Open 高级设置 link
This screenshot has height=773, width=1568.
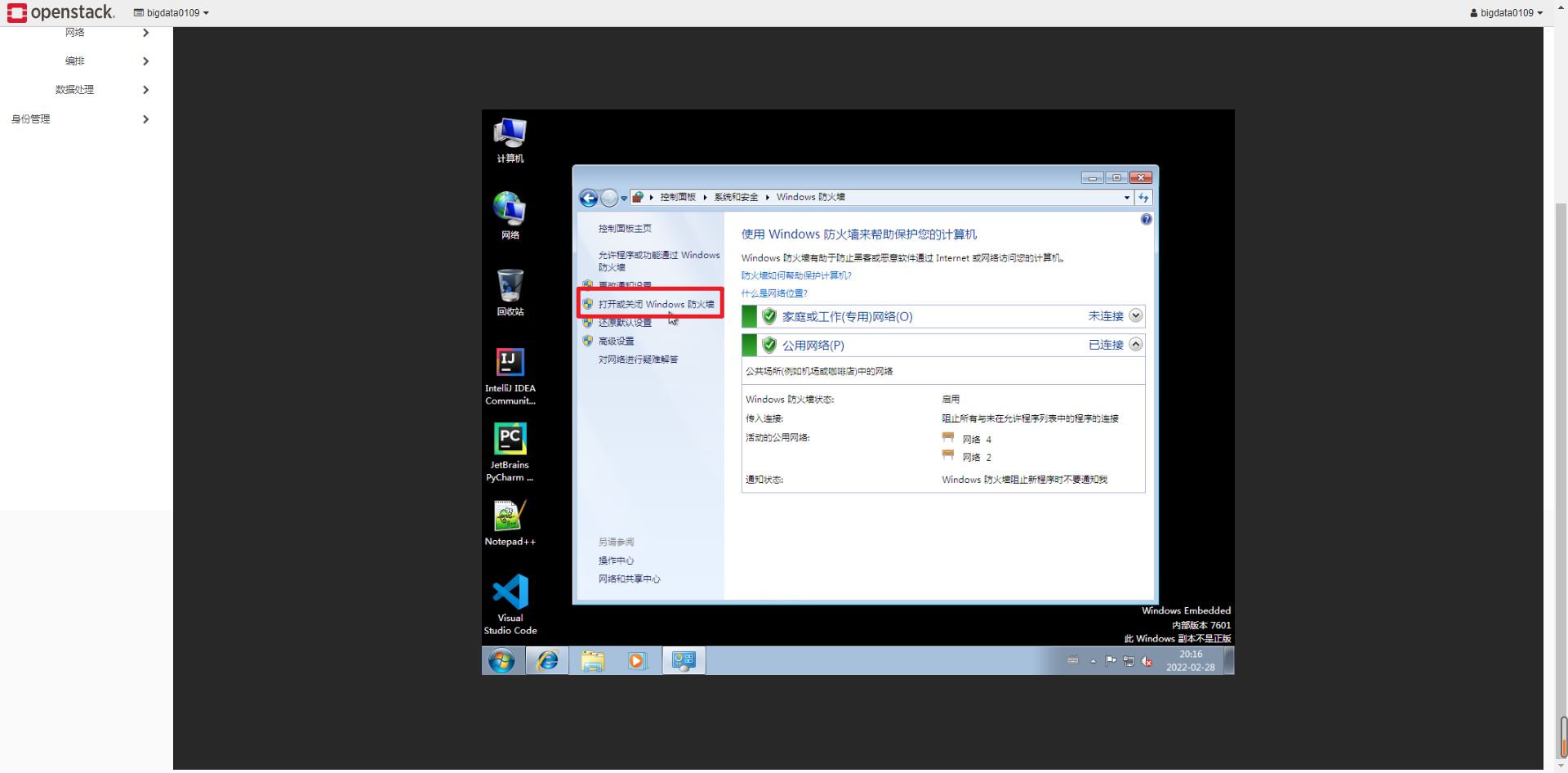616,341
